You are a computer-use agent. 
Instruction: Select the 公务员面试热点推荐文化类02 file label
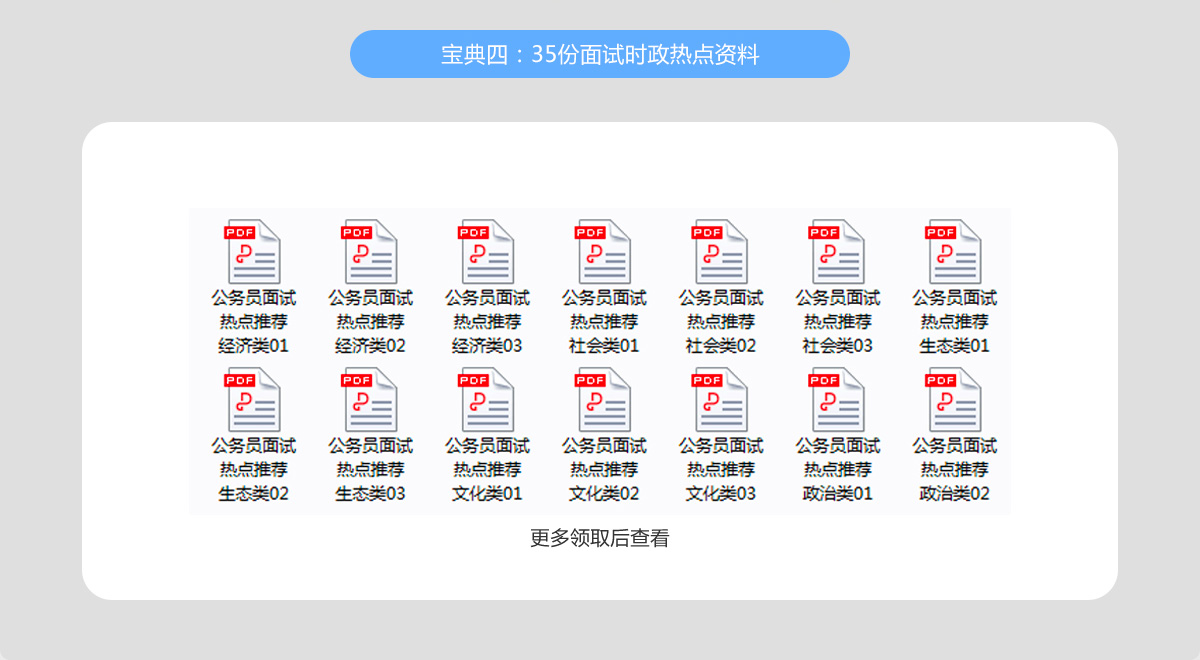coord(604,470)
